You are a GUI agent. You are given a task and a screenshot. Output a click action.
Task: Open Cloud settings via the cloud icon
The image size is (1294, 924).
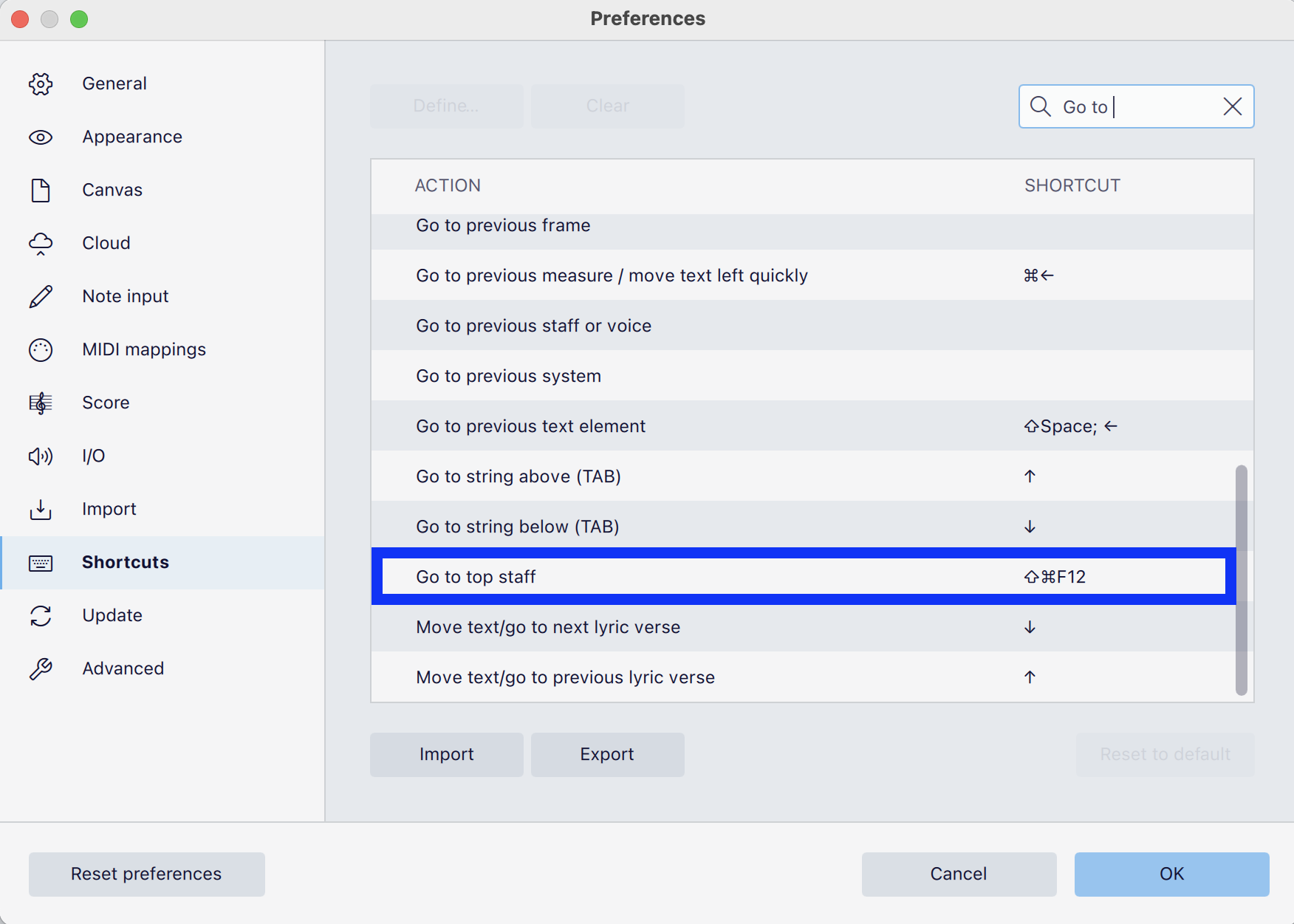coord(41,243)
